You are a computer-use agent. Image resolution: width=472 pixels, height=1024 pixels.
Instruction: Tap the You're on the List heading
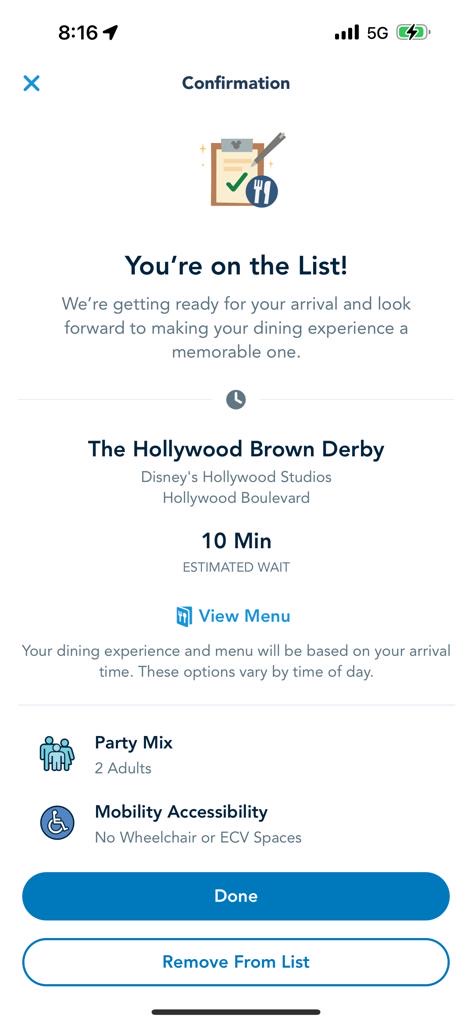pos(236,266)
